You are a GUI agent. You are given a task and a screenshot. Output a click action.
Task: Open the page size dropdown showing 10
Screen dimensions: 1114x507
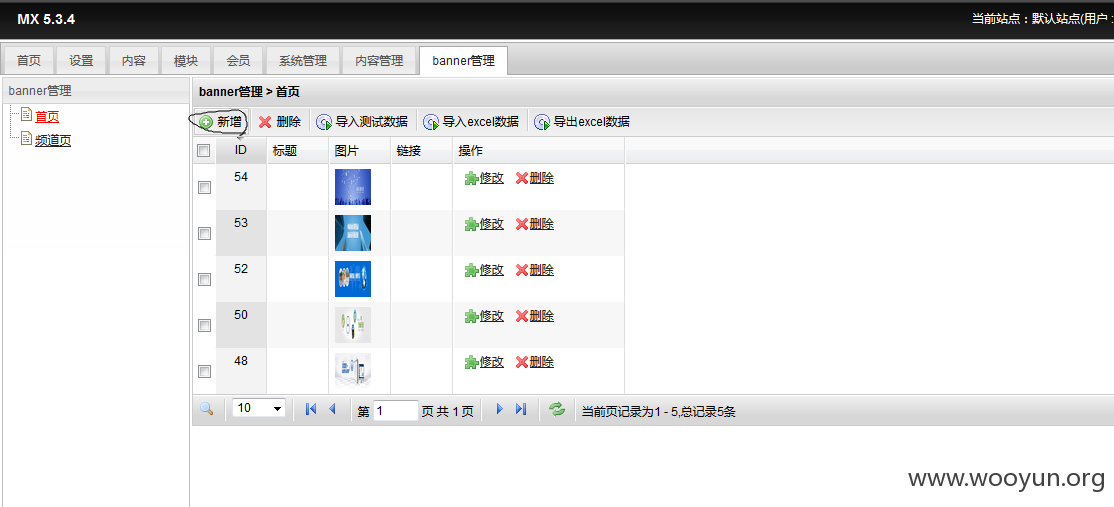tap(259, 408)
